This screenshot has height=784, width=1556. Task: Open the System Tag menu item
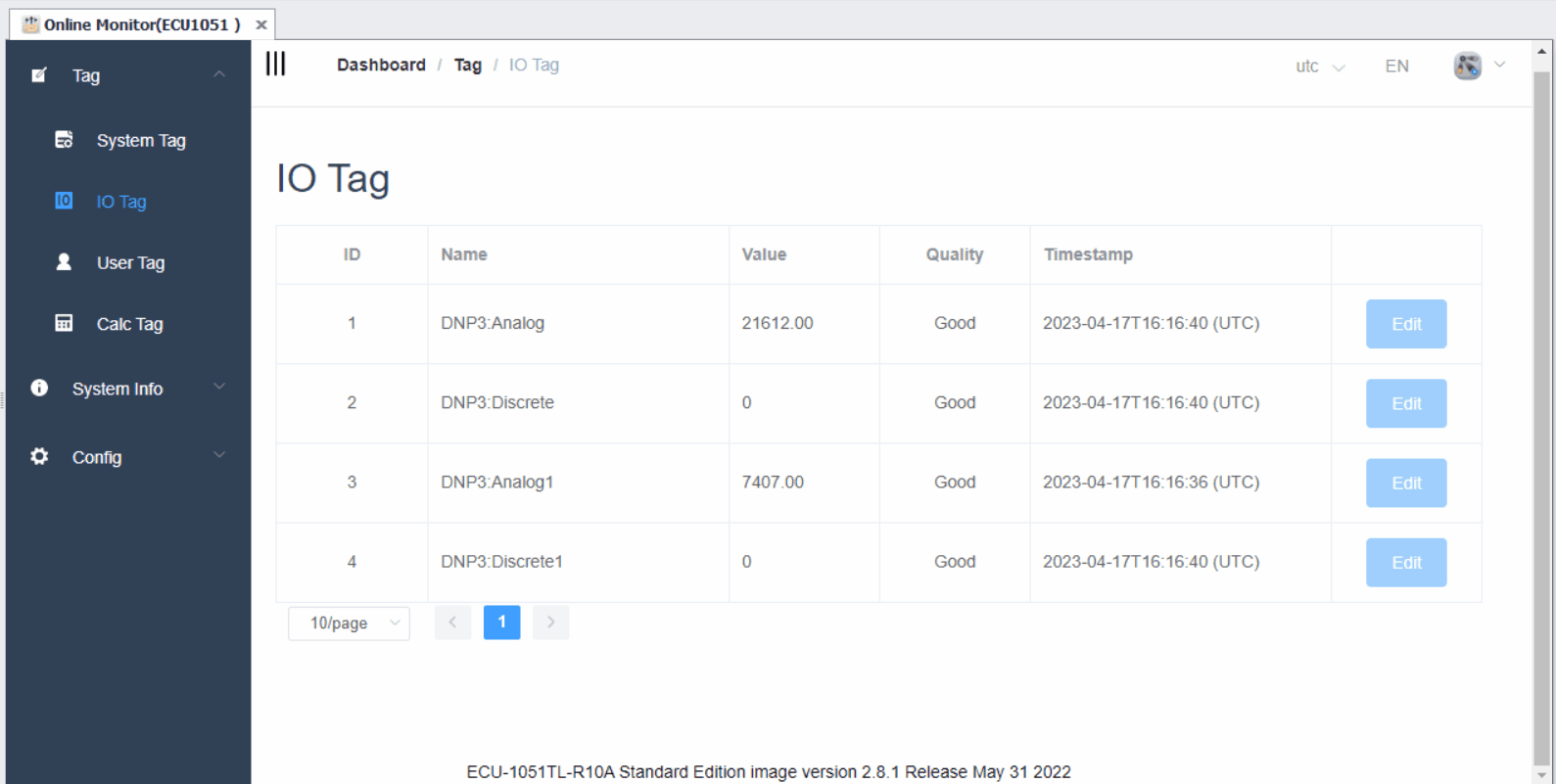click(x=128, y=140)
